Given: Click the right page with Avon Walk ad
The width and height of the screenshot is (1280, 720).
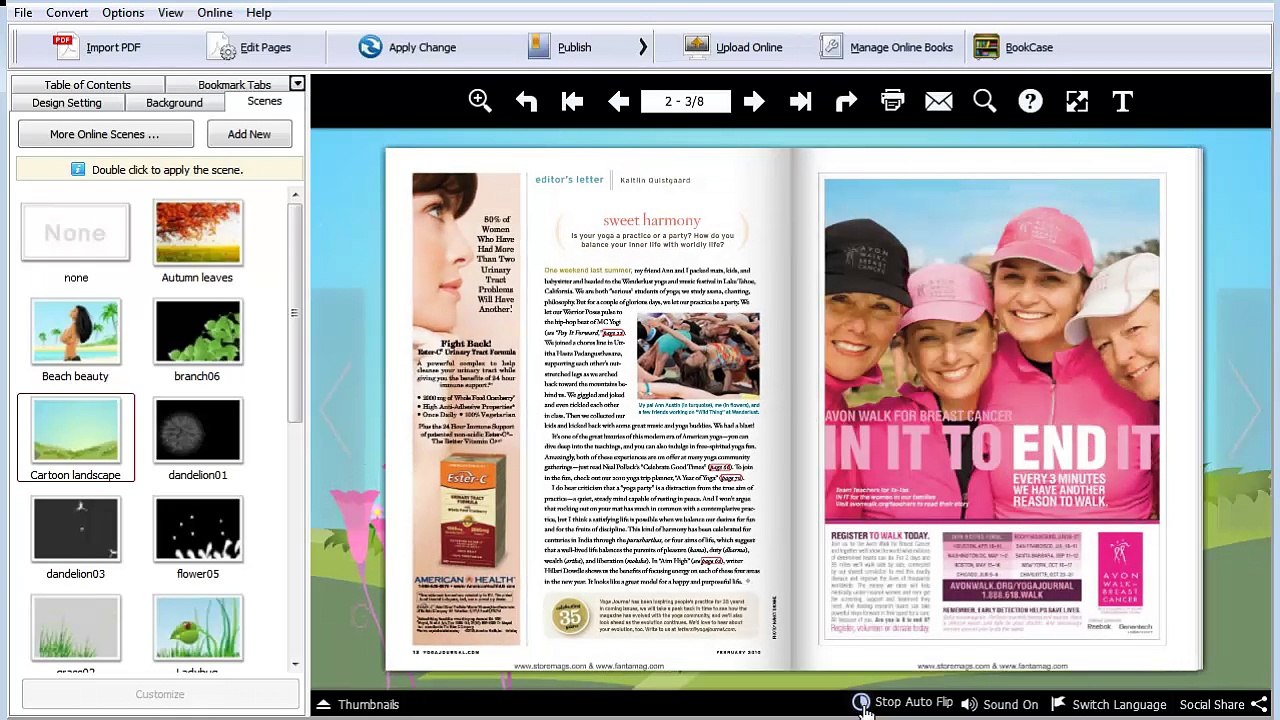Looking at the screenshot, I should tap(997, 409).
